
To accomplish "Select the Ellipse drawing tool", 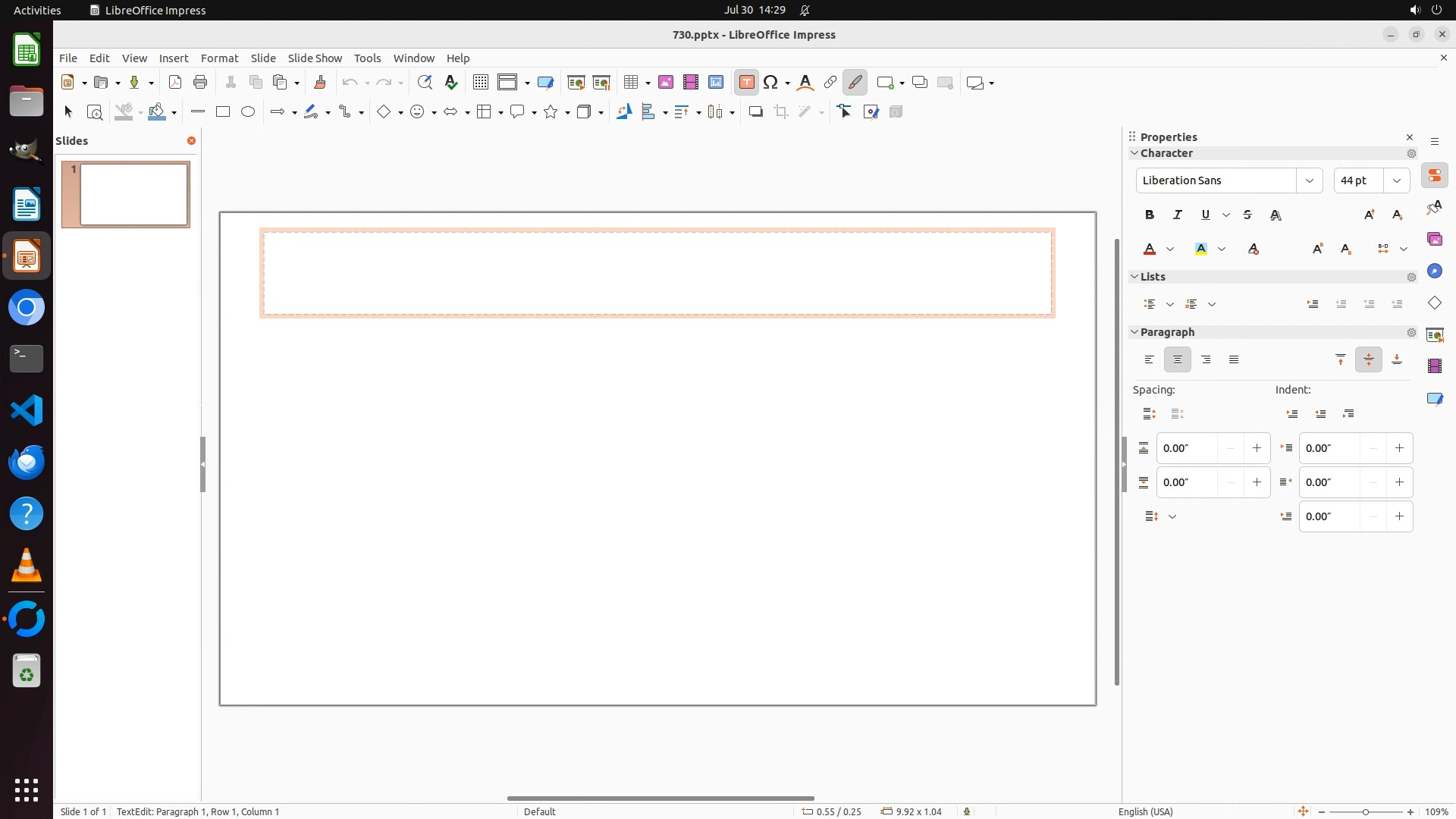I will [x=248, y=112].
